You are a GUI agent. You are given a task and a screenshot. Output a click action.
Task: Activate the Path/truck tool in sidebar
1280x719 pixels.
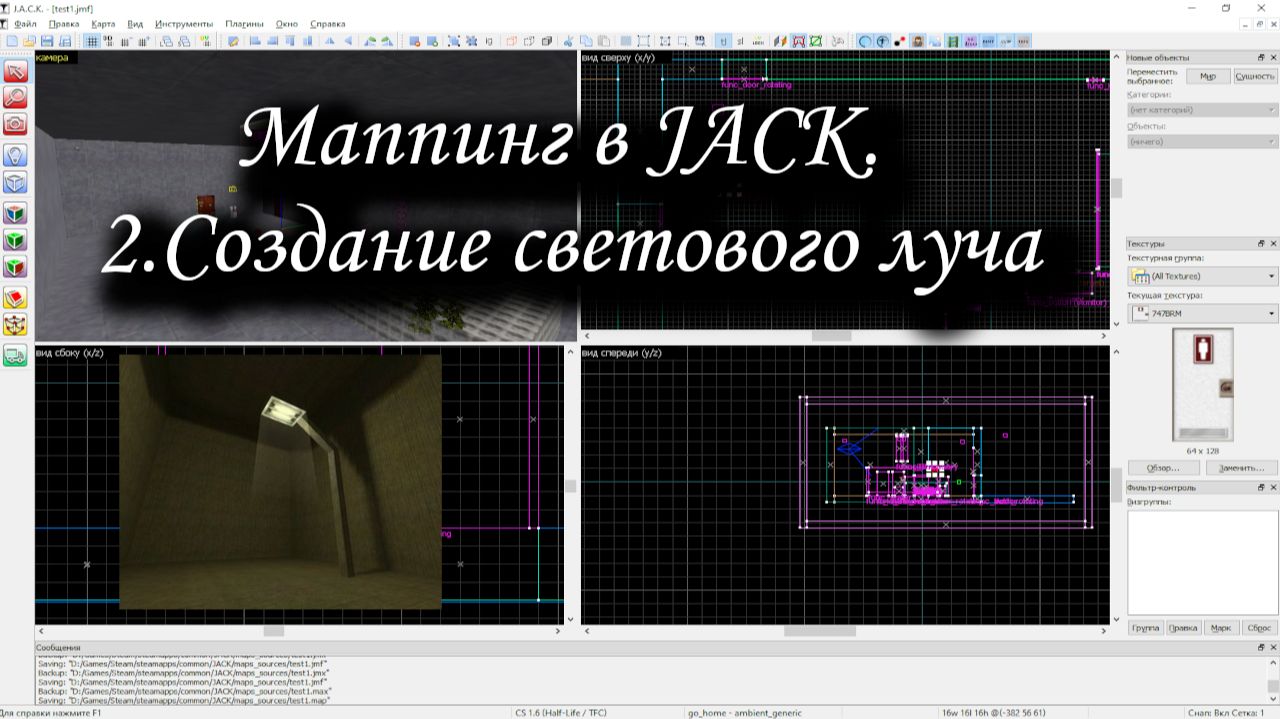tap(16, 355)
